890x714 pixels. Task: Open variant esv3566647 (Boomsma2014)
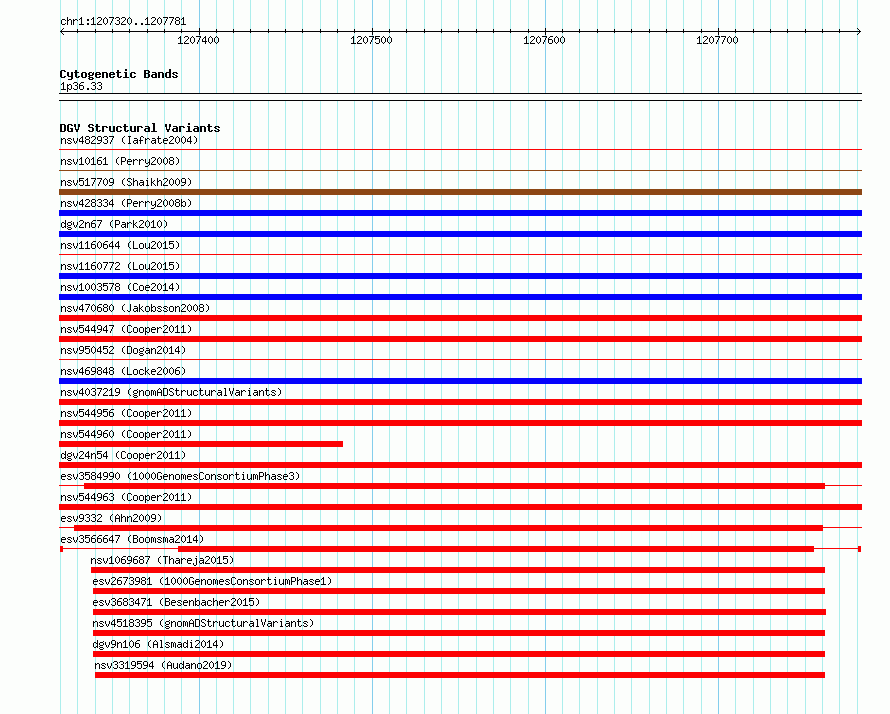coord(132,539)
